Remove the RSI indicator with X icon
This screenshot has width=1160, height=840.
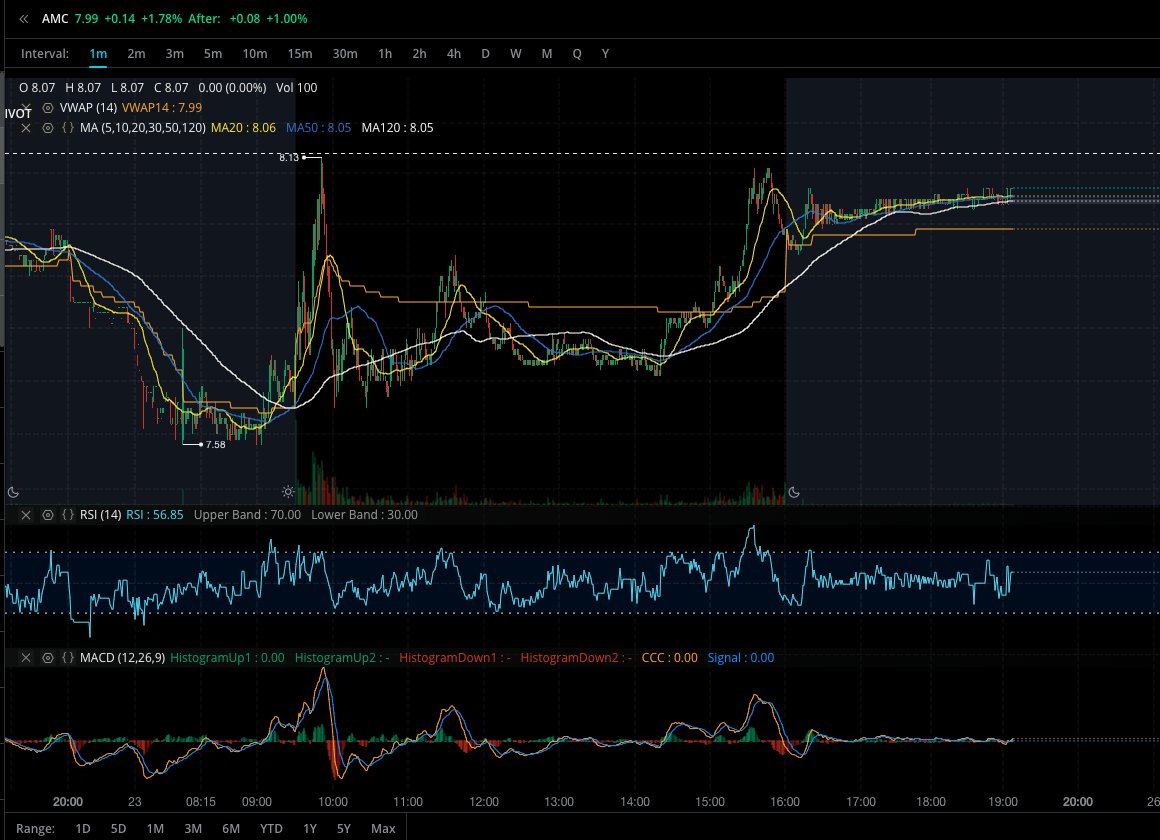(x=26, y=515)
